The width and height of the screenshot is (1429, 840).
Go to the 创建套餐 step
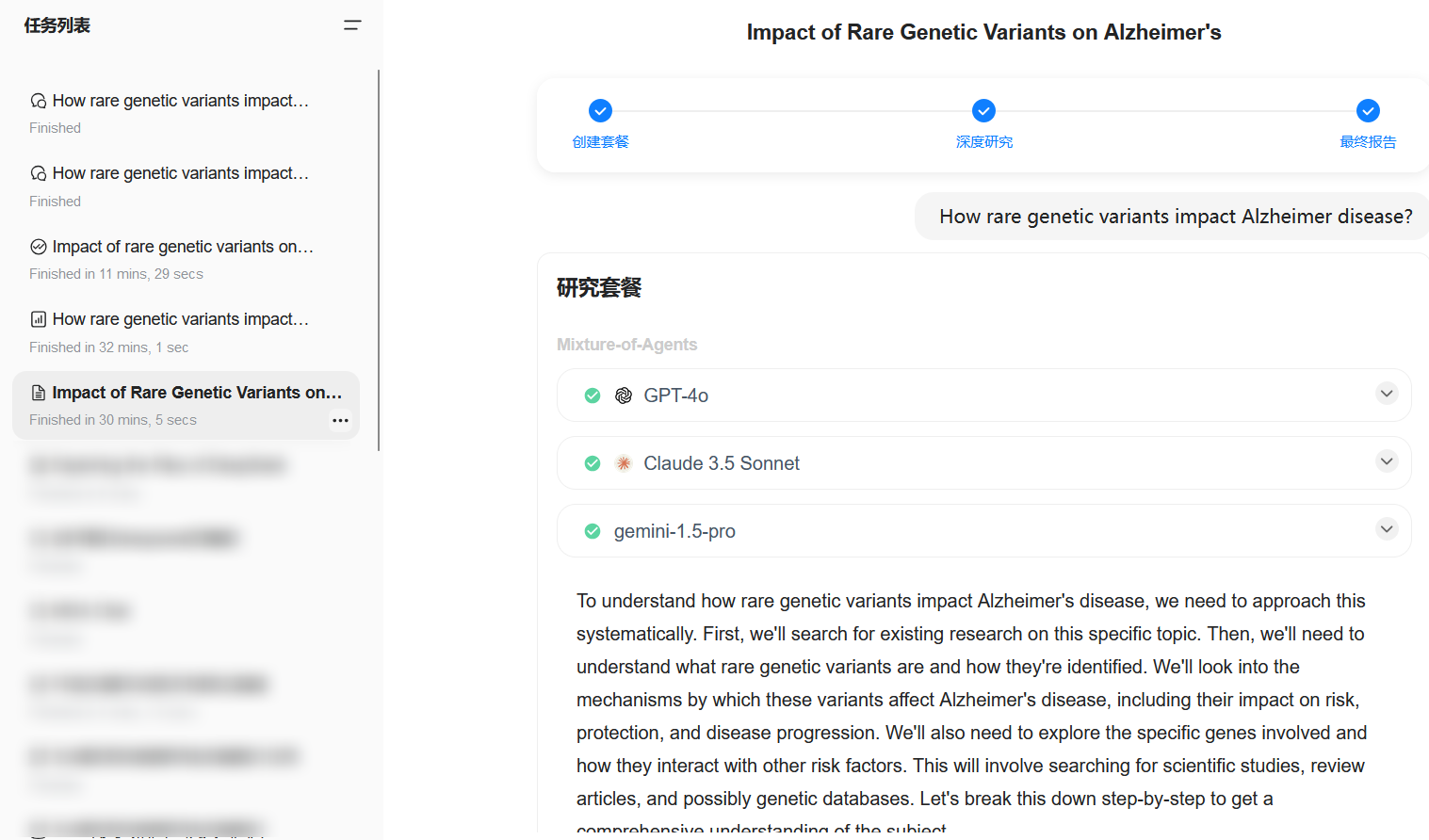click(x=601, y=142)
